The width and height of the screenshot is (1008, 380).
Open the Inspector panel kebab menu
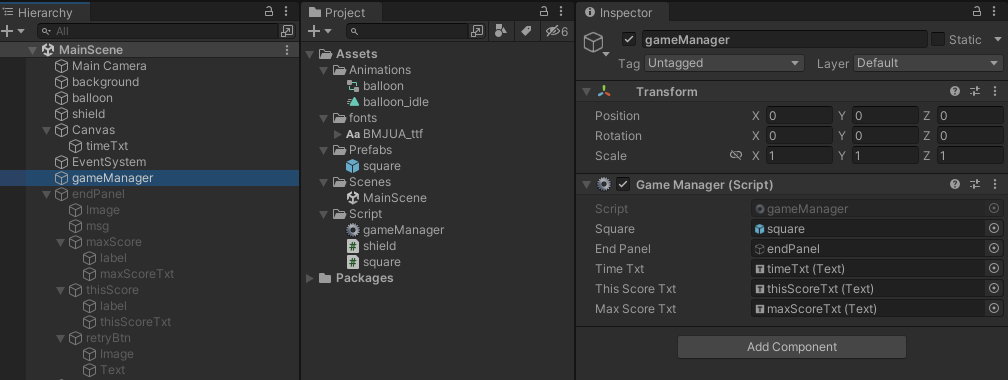[994, 11]
